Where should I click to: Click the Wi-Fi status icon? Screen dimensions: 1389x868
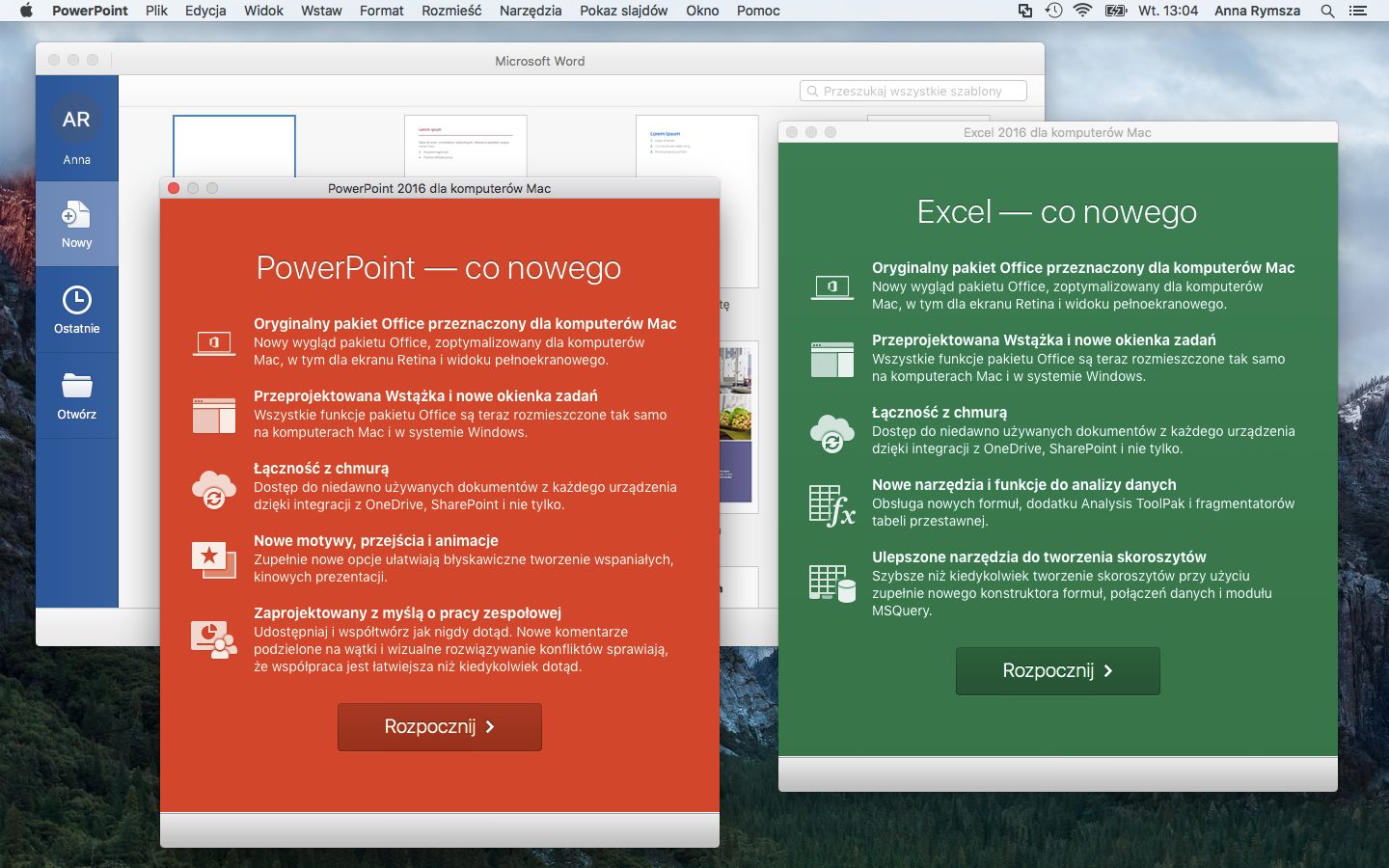tap(1082, 11)
